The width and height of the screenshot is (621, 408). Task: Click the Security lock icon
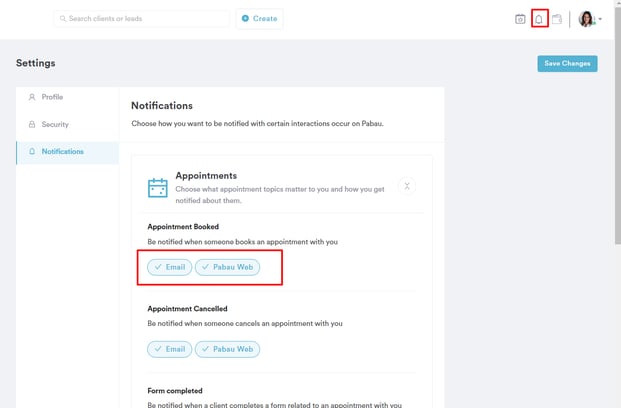click(32, 125)
